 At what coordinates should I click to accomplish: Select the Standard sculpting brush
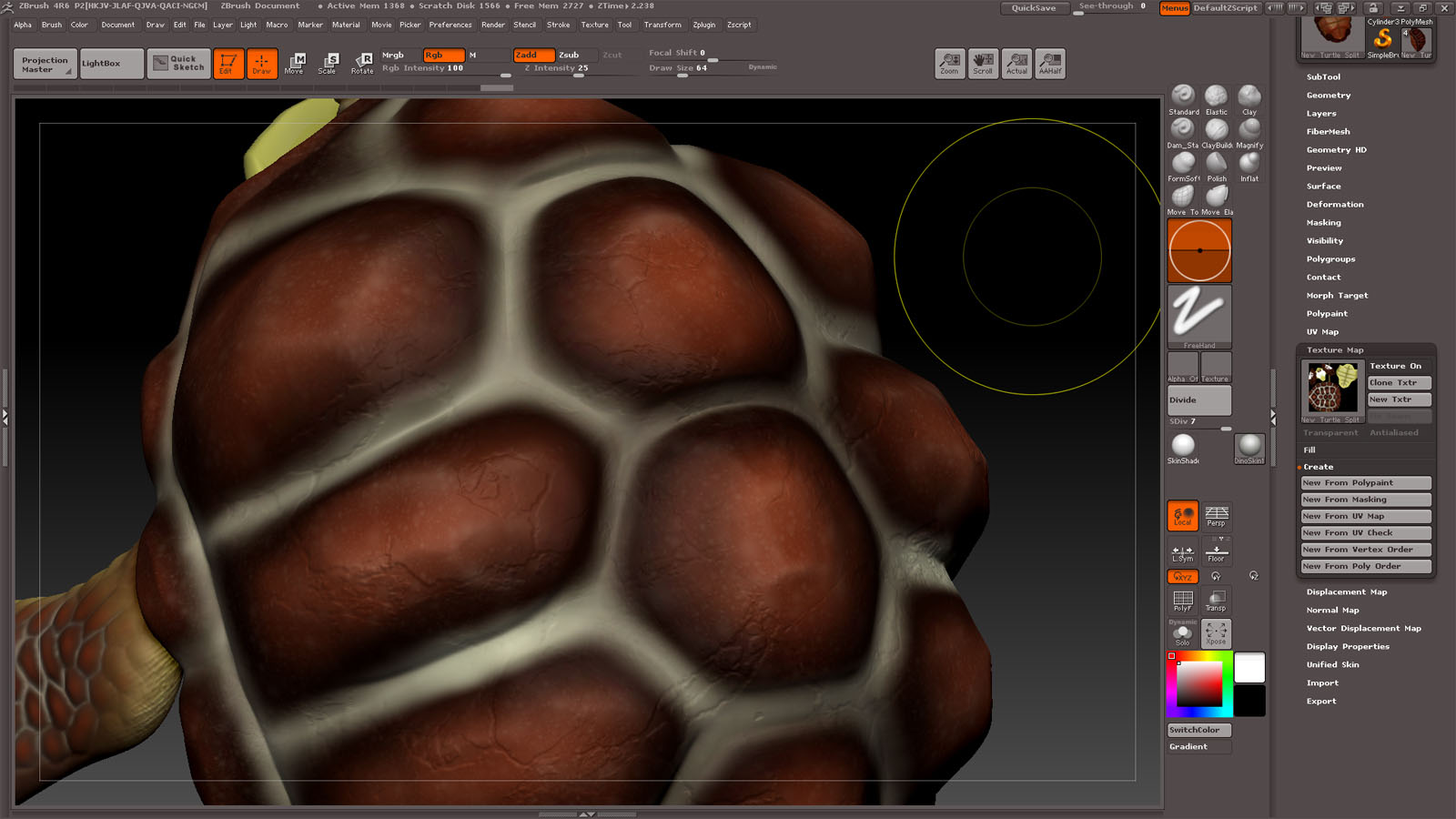click(x=1183, y=98)
